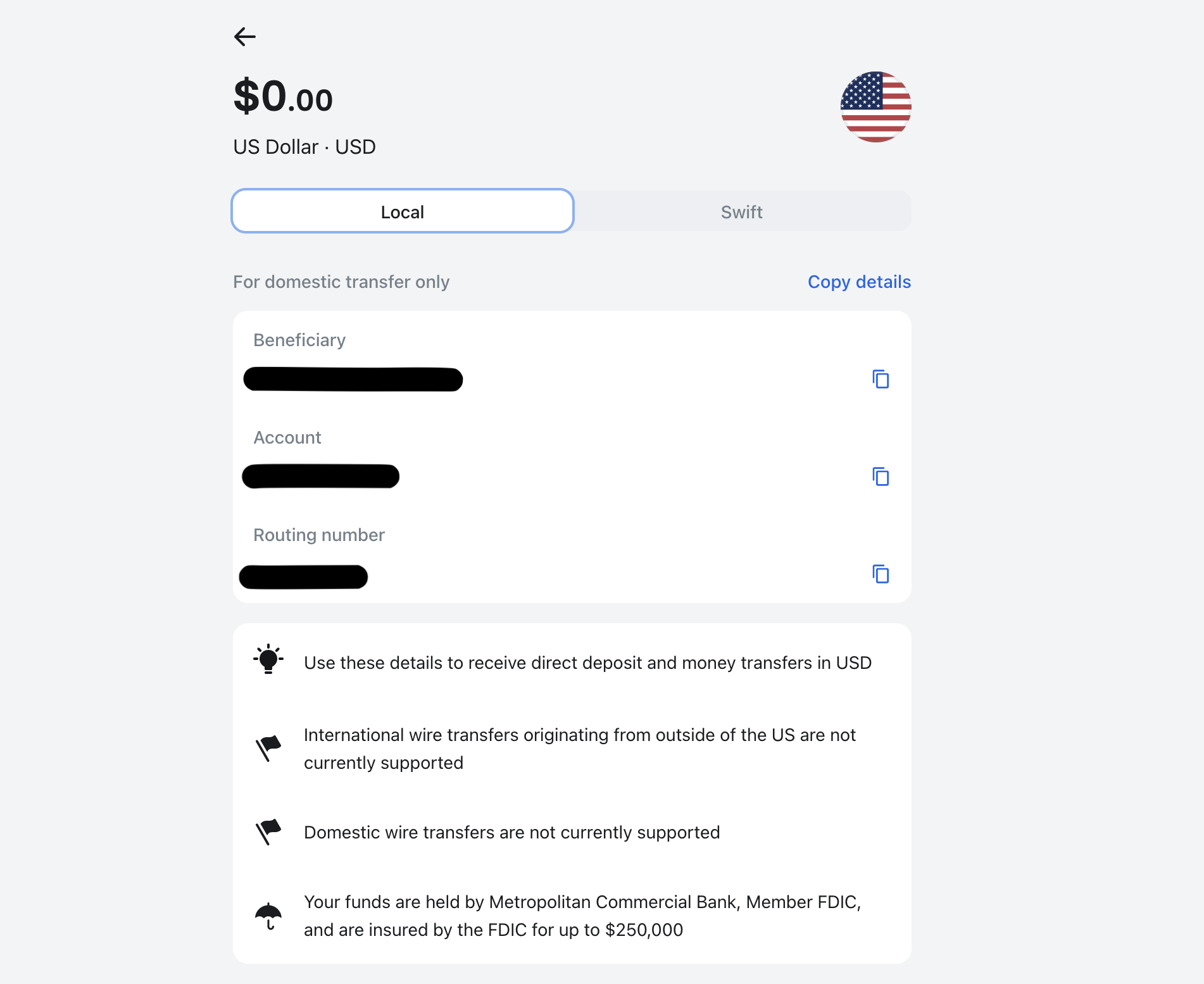
Task: Click the redacted Routing number value
Action: point(304,576)
